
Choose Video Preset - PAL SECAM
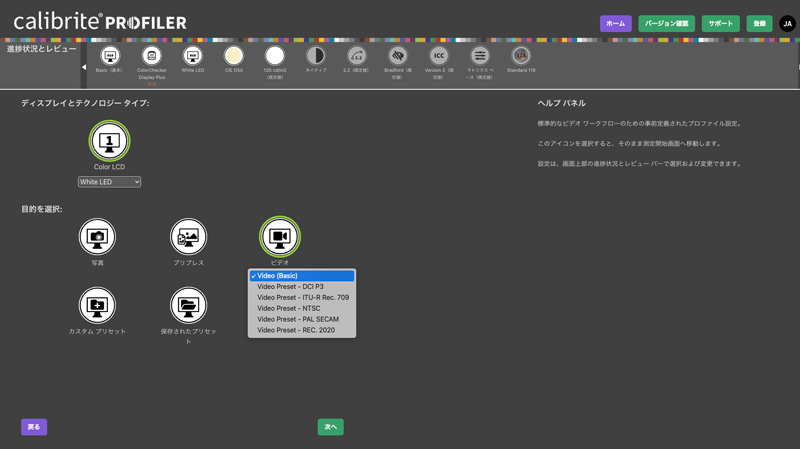pyautogui.click(x=302, y=319)
